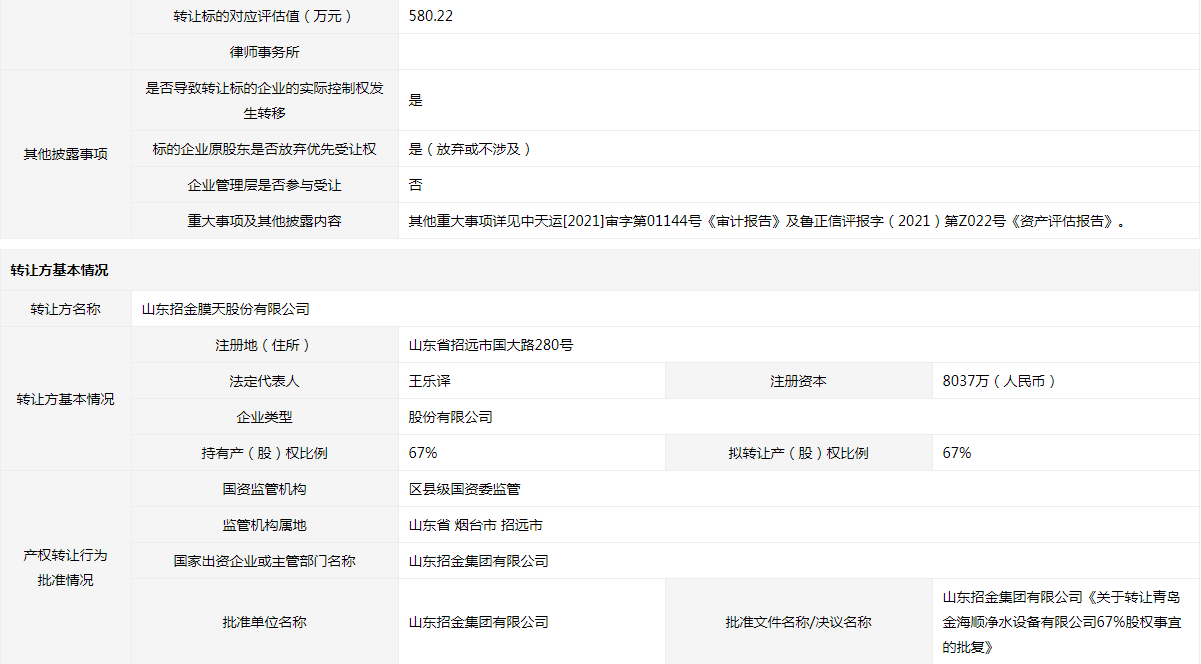Select the value 否 for management participation
The width and height of the screenshot is (1201, 664).
[x=416, y=185]
